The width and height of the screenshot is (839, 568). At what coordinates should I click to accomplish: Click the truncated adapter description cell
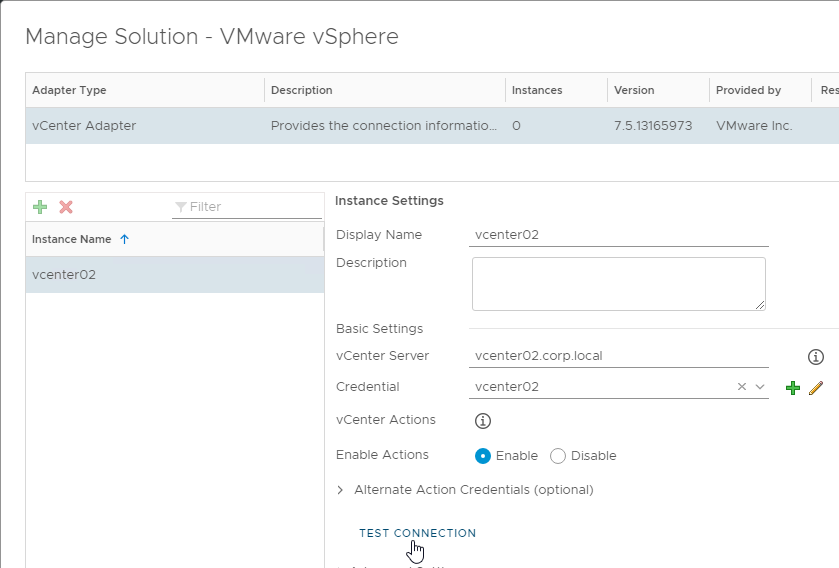[384, 126]
